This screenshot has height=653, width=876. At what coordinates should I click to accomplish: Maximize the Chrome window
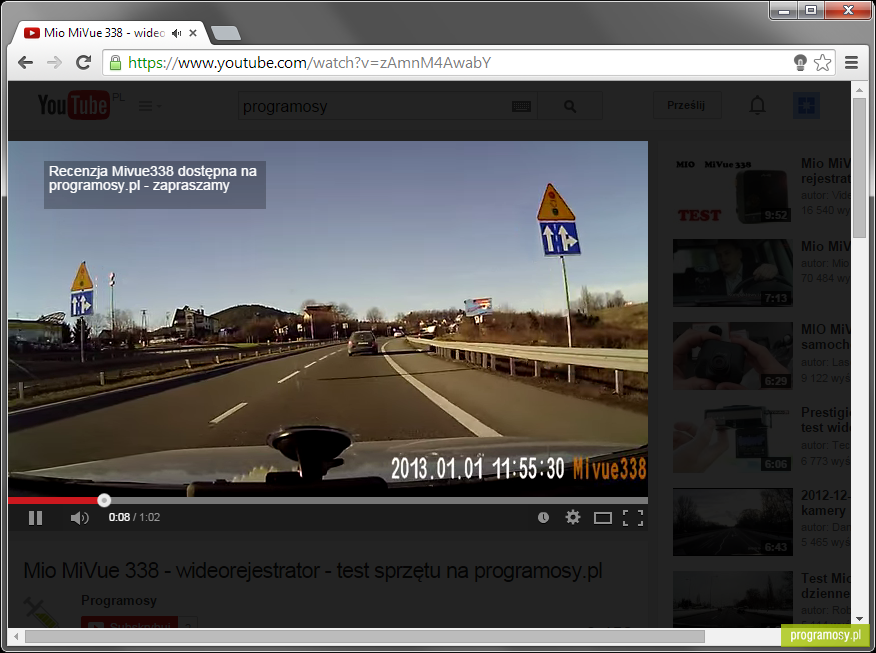point(811,11)
